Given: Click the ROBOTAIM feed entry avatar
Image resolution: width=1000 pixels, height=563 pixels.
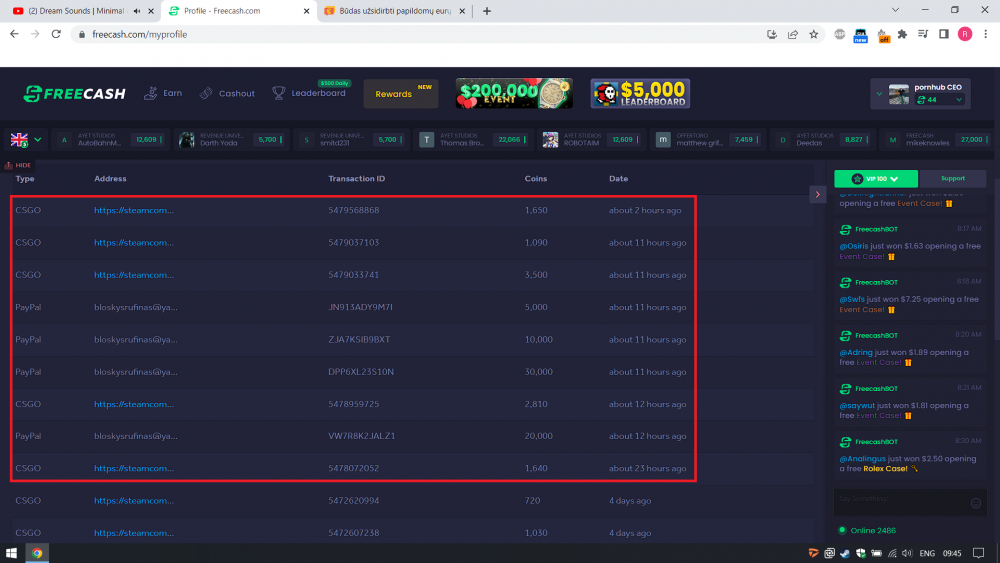Looking at the screenshot, I should (x=550, y=140).
